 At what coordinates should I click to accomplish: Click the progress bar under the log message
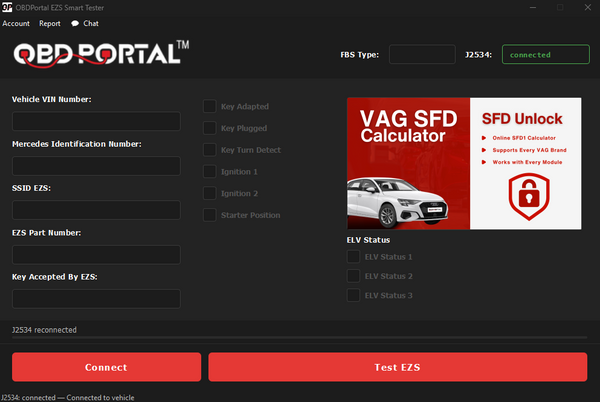coord(299,337)
